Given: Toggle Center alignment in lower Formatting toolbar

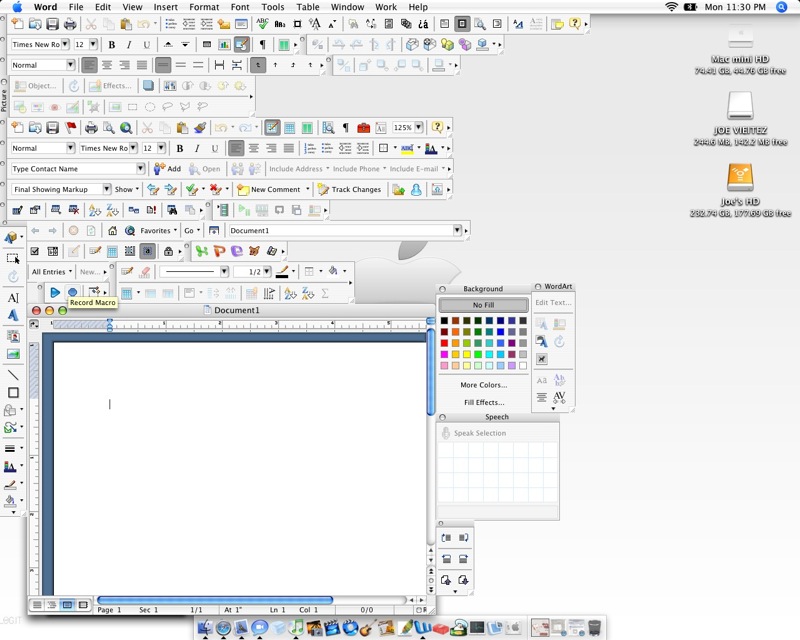Looking at the screenshot, I should click(254, 149).
